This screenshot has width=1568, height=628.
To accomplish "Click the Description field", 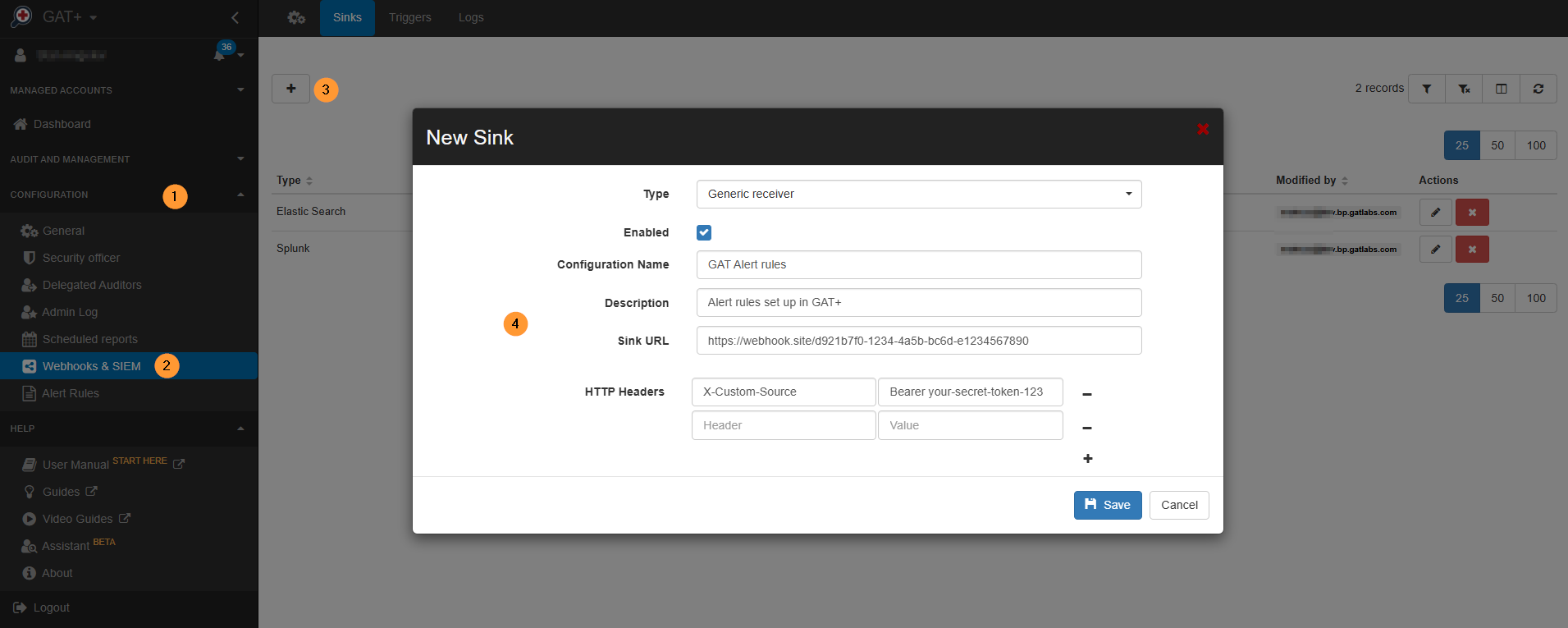I will (919, 302).
